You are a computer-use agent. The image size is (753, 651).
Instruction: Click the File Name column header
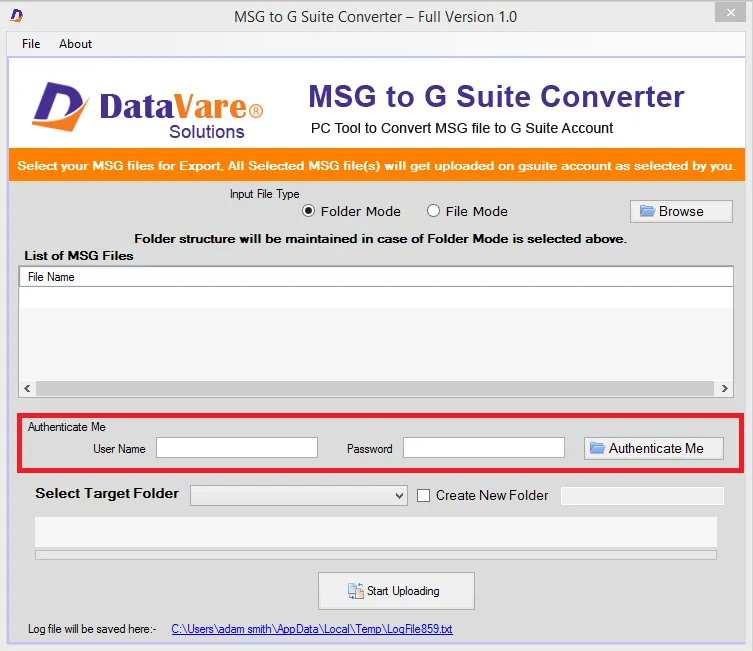pos(376,277)
